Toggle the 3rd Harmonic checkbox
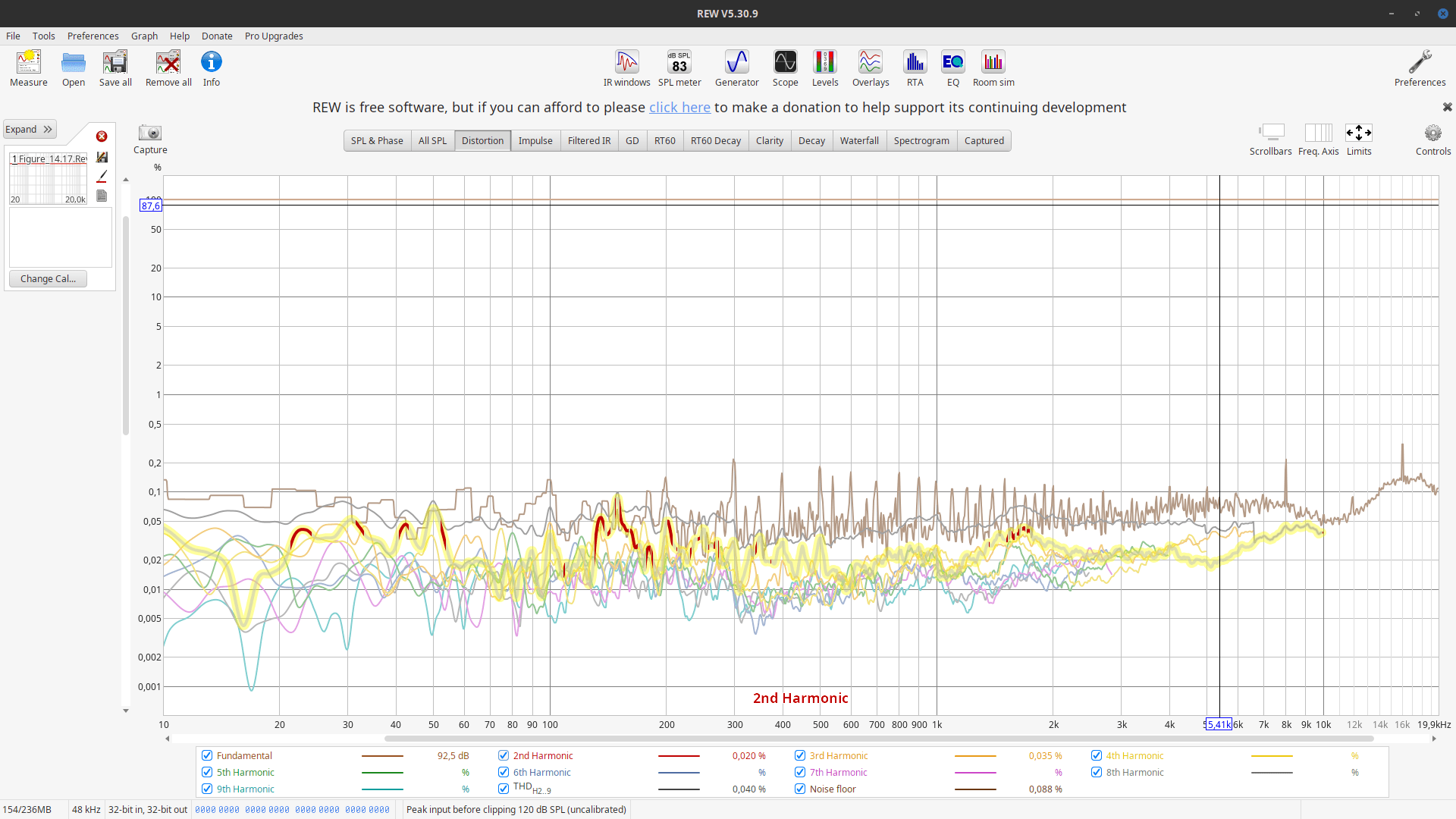This screenshot has width=1456, height=819. (800, 755)
